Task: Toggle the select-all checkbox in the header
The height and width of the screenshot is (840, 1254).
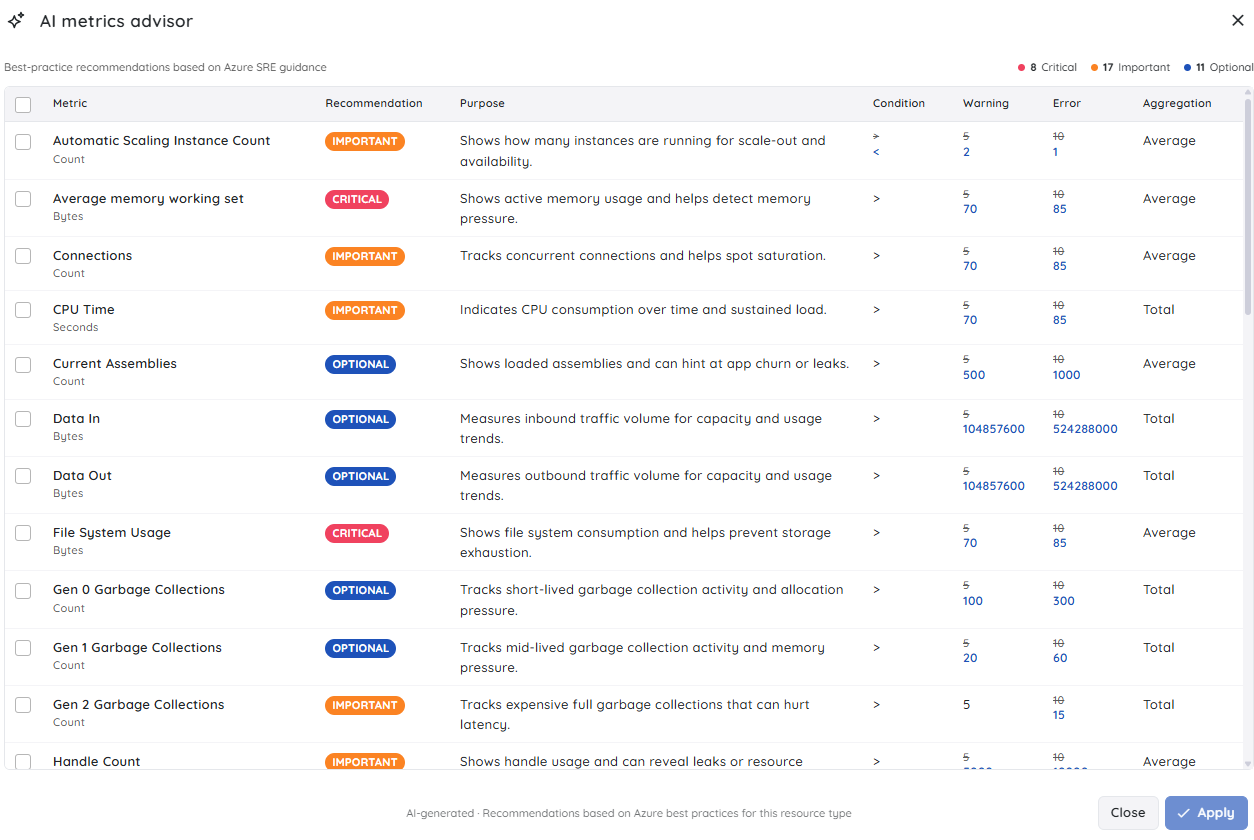Action: (x=23, y=104)
